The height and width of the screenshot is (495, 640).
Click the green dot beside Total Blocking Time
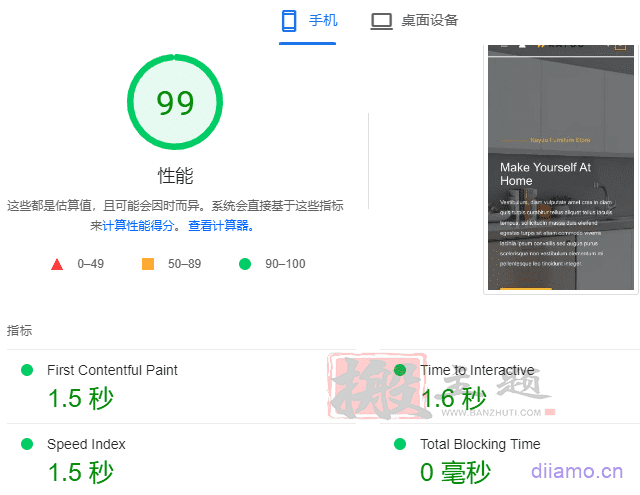pos(400,444)
